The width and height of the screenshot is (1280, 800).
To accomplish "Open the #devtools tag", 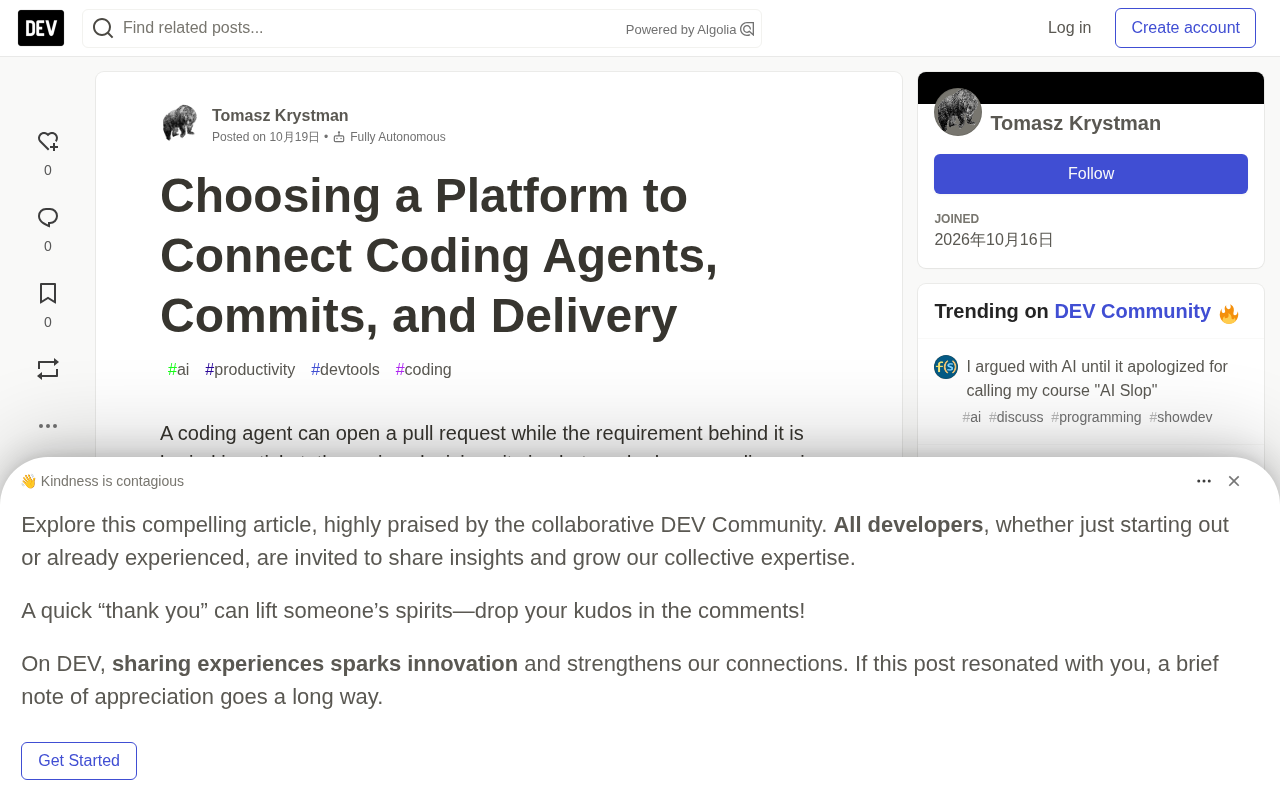I will coord(345,370).
